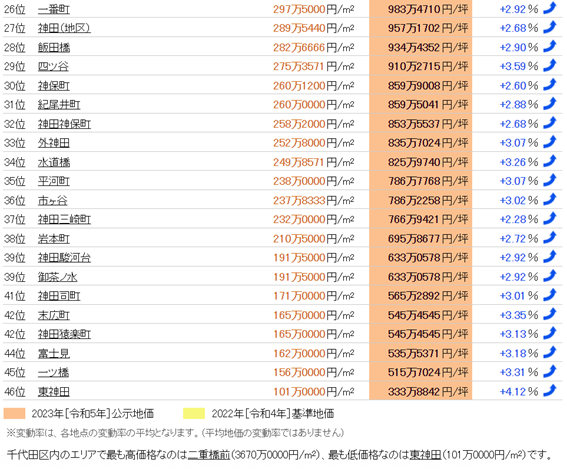Click the trend arrow in the 外神田 row
This screenshot has width=567, height=469.
(x=550, y=142)
